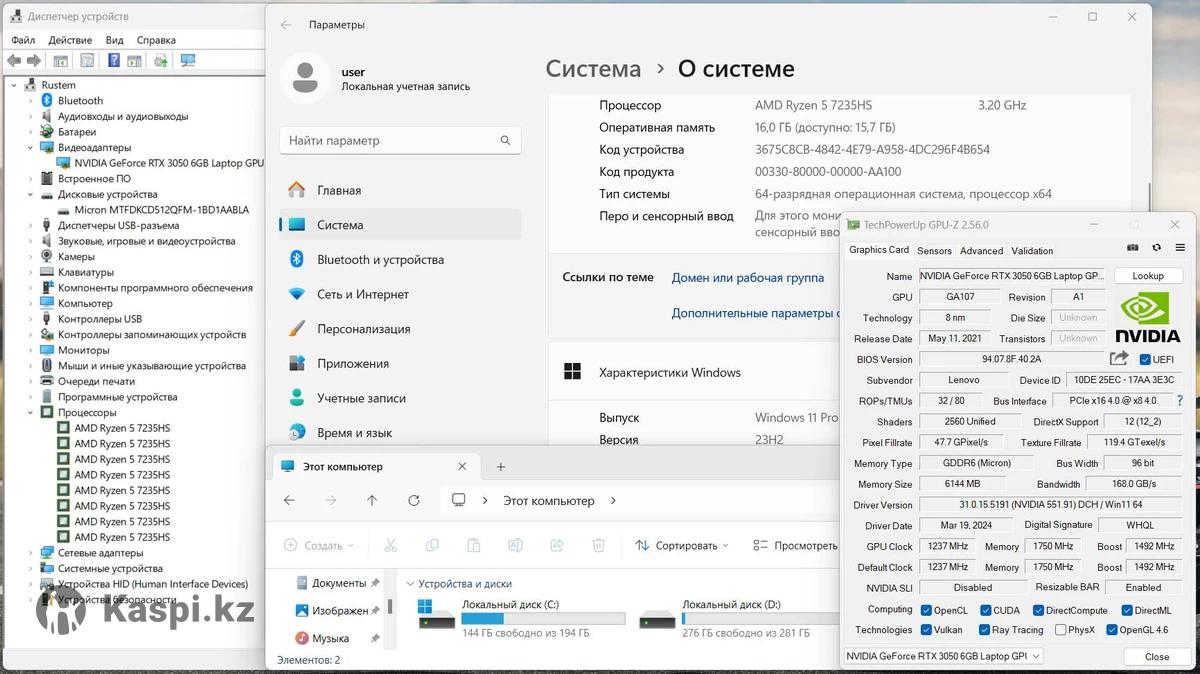The image size is (1200, 674).
Task: Open the Действие menu in Device Manager
Action: coord(70,40)
